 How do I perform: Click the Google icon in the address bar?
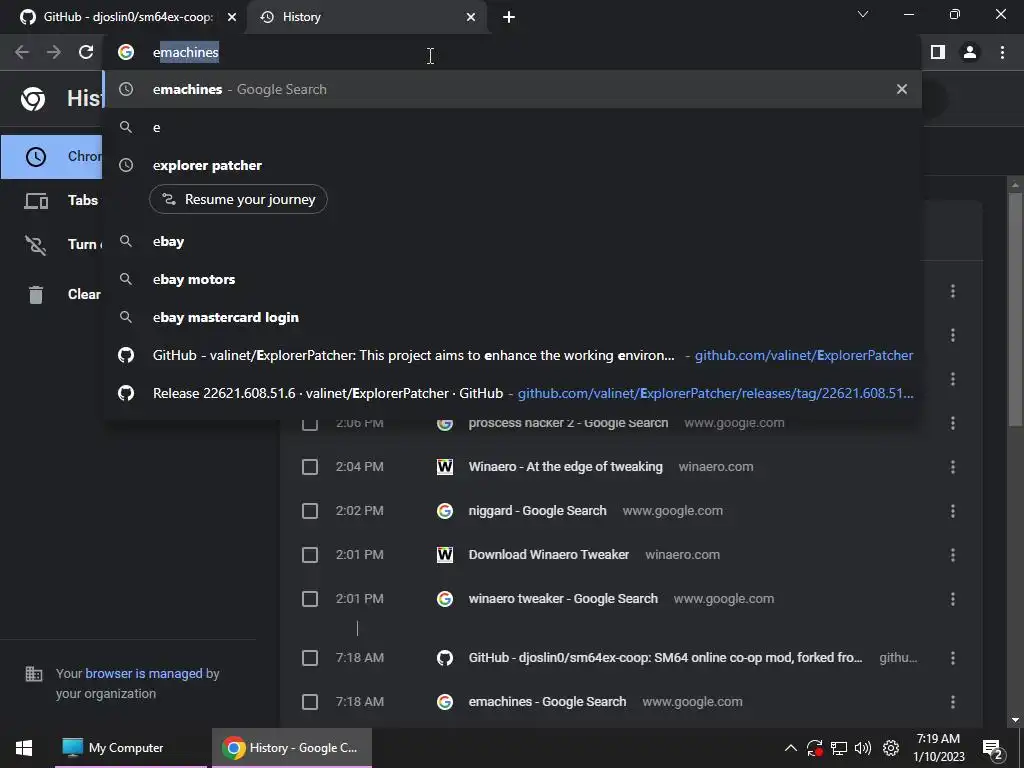(x=126, y=52)
